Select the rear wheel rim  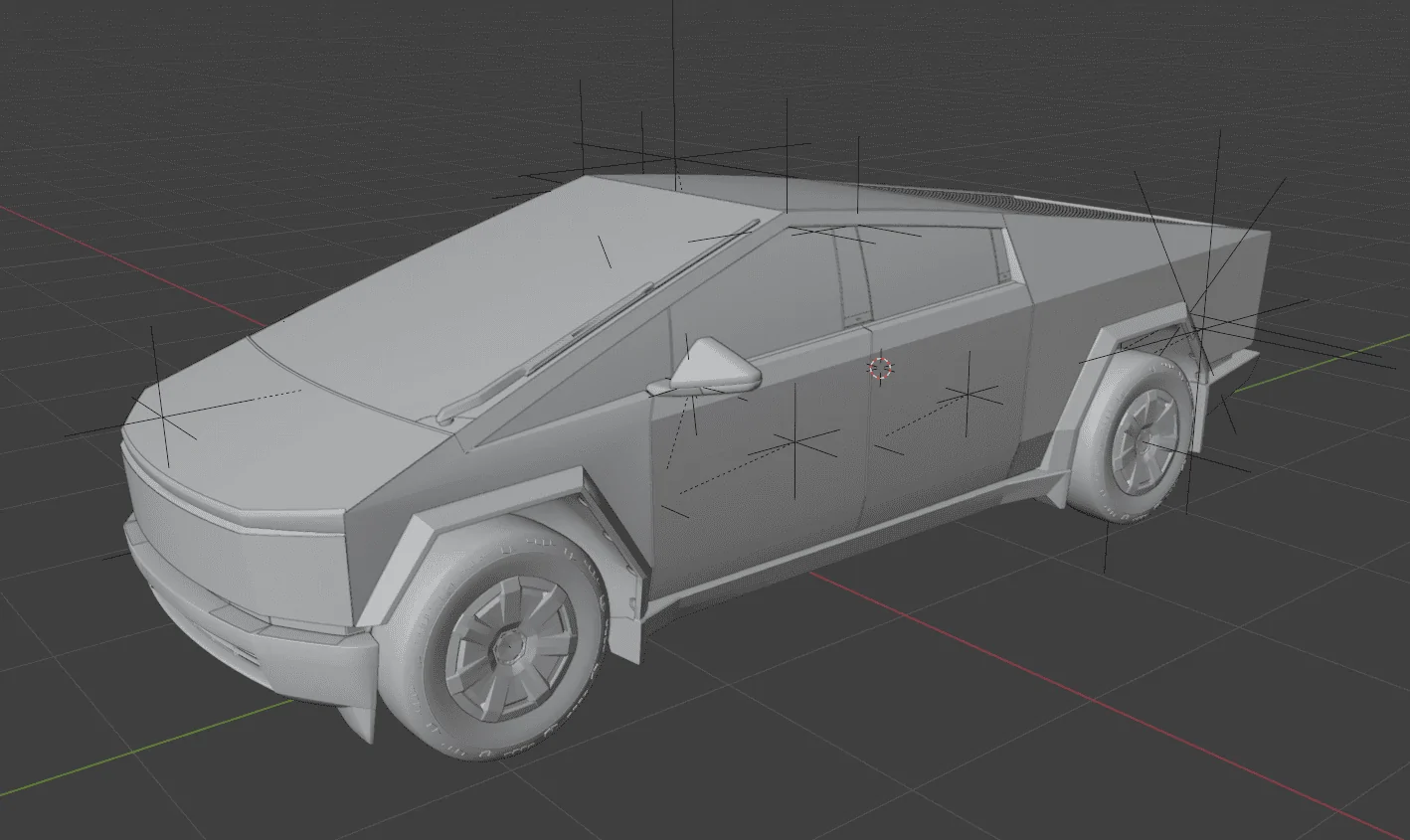(x=1146, y=442)
